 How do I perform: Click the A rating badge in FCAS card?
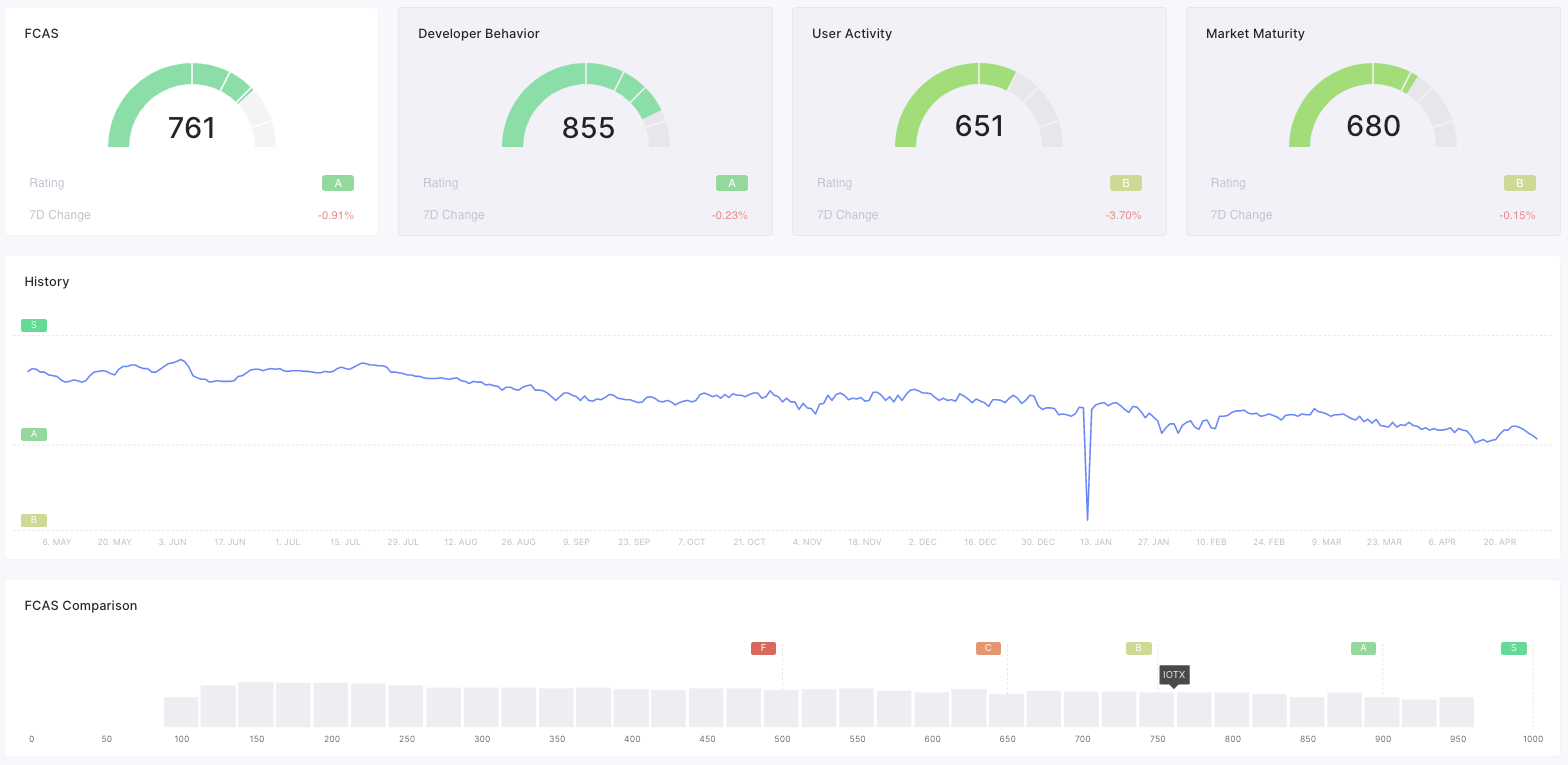(x=338, y=183)
